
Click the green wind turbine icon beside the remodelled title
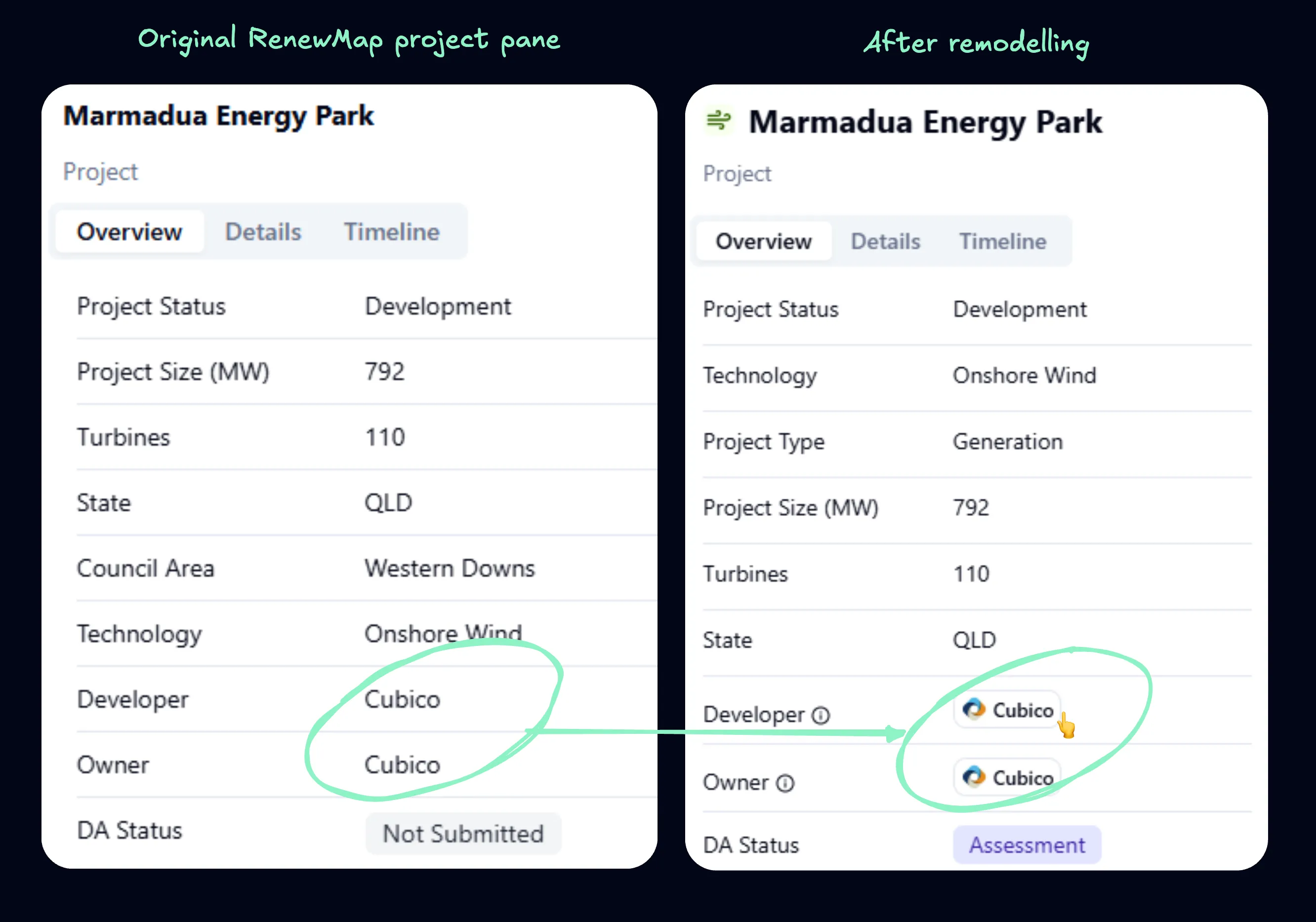[x=718, y=121]
